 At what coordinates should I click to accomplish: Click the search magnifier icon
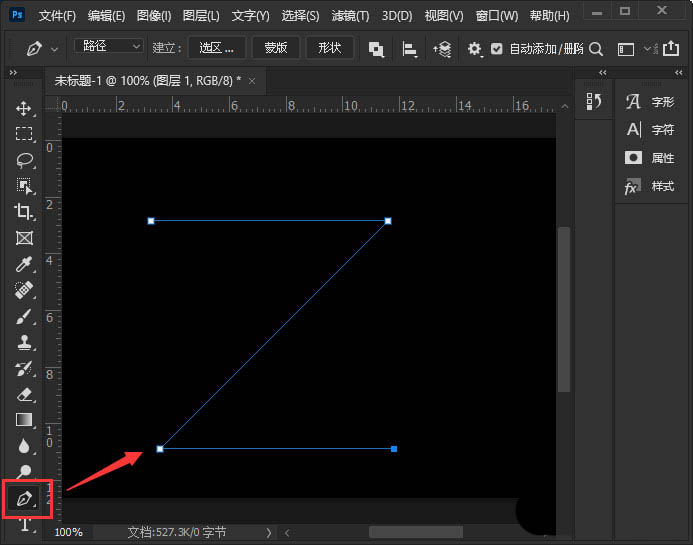(596, 49)
